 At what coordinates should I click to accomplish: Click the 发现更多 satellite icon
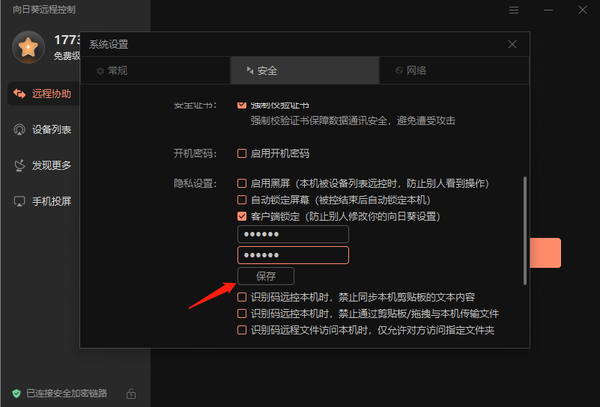19,165
